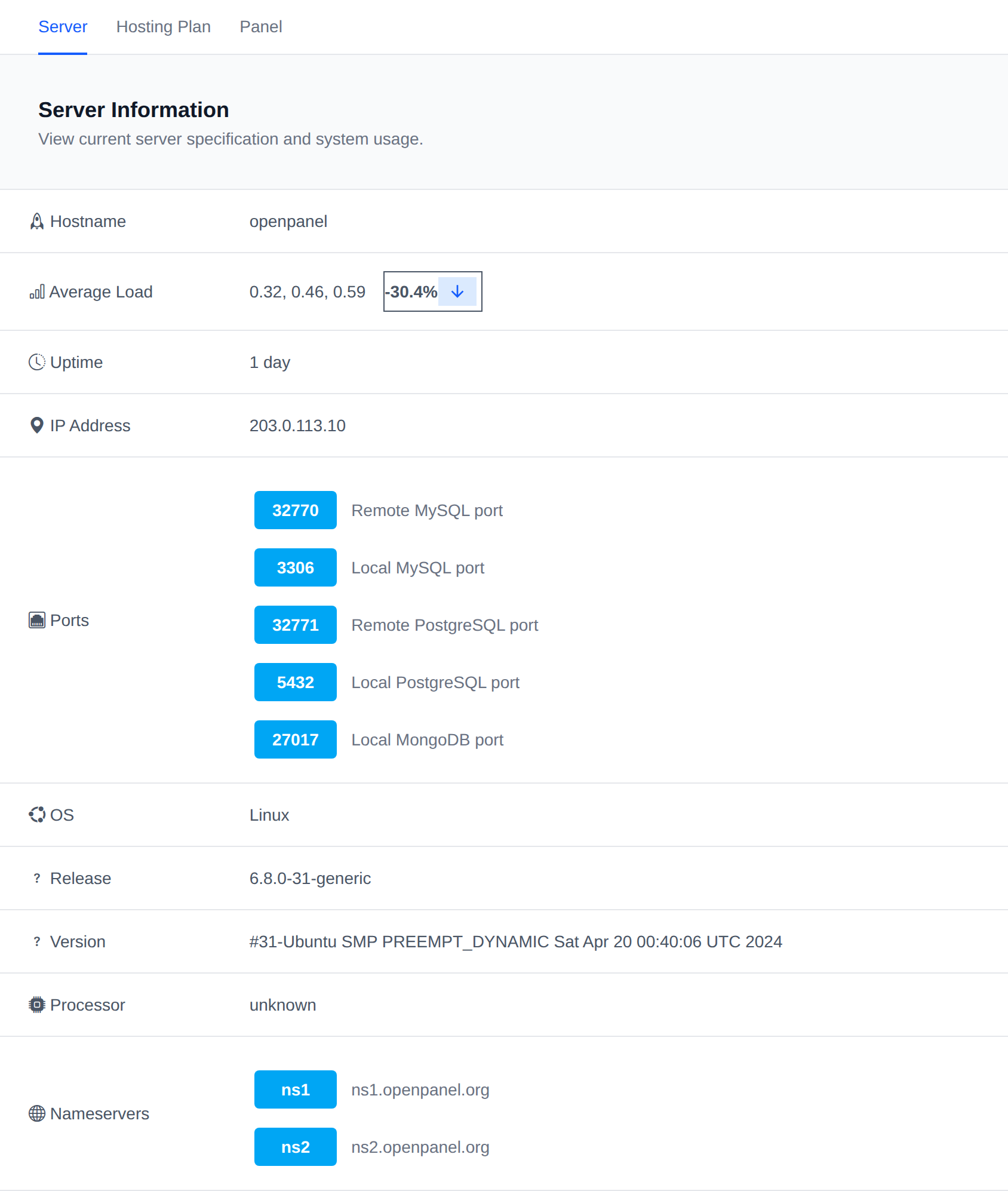This screenshot has width=1008, height=1191.
Task: Select the processor value unknown
Action: [x=283, y=1005]
